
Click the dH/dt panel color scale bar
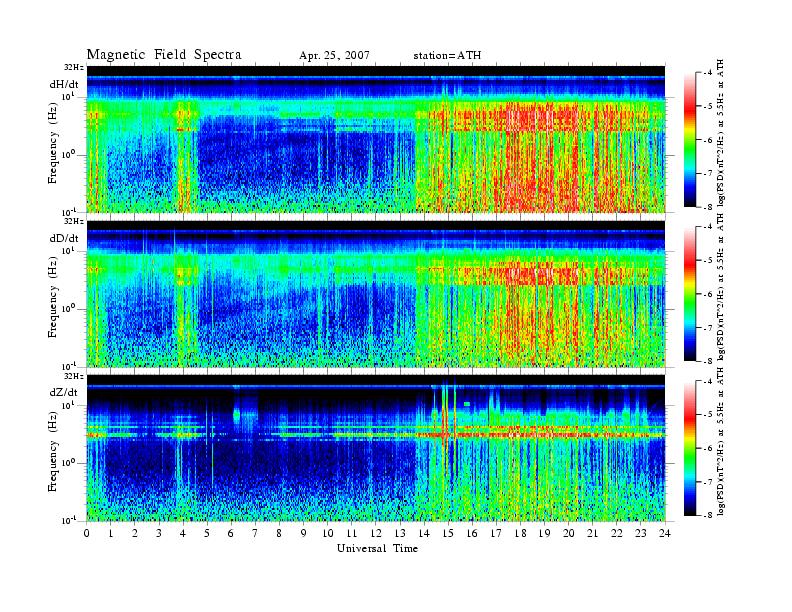(x=690, y=140)
